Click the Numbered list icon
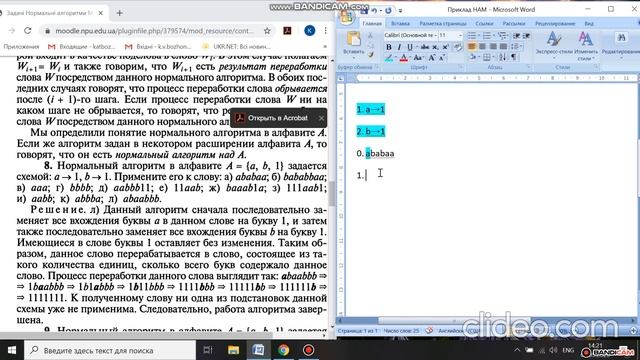 pyautogui.click(x=488, y=36)
